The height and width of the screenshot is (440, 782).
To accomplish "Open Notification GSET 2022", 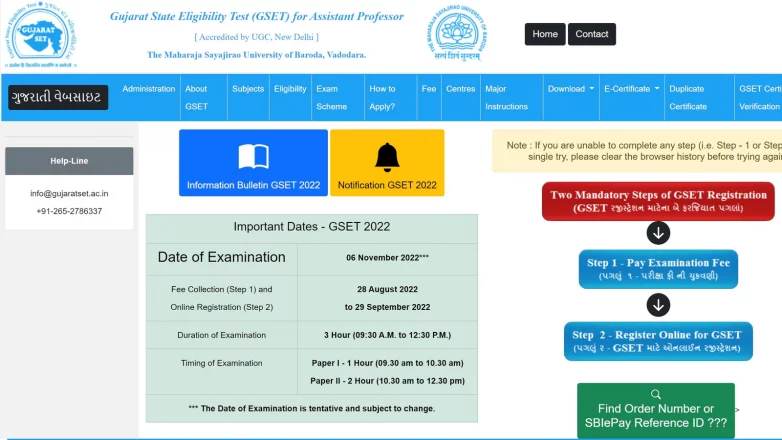I will tap(387, 163).
